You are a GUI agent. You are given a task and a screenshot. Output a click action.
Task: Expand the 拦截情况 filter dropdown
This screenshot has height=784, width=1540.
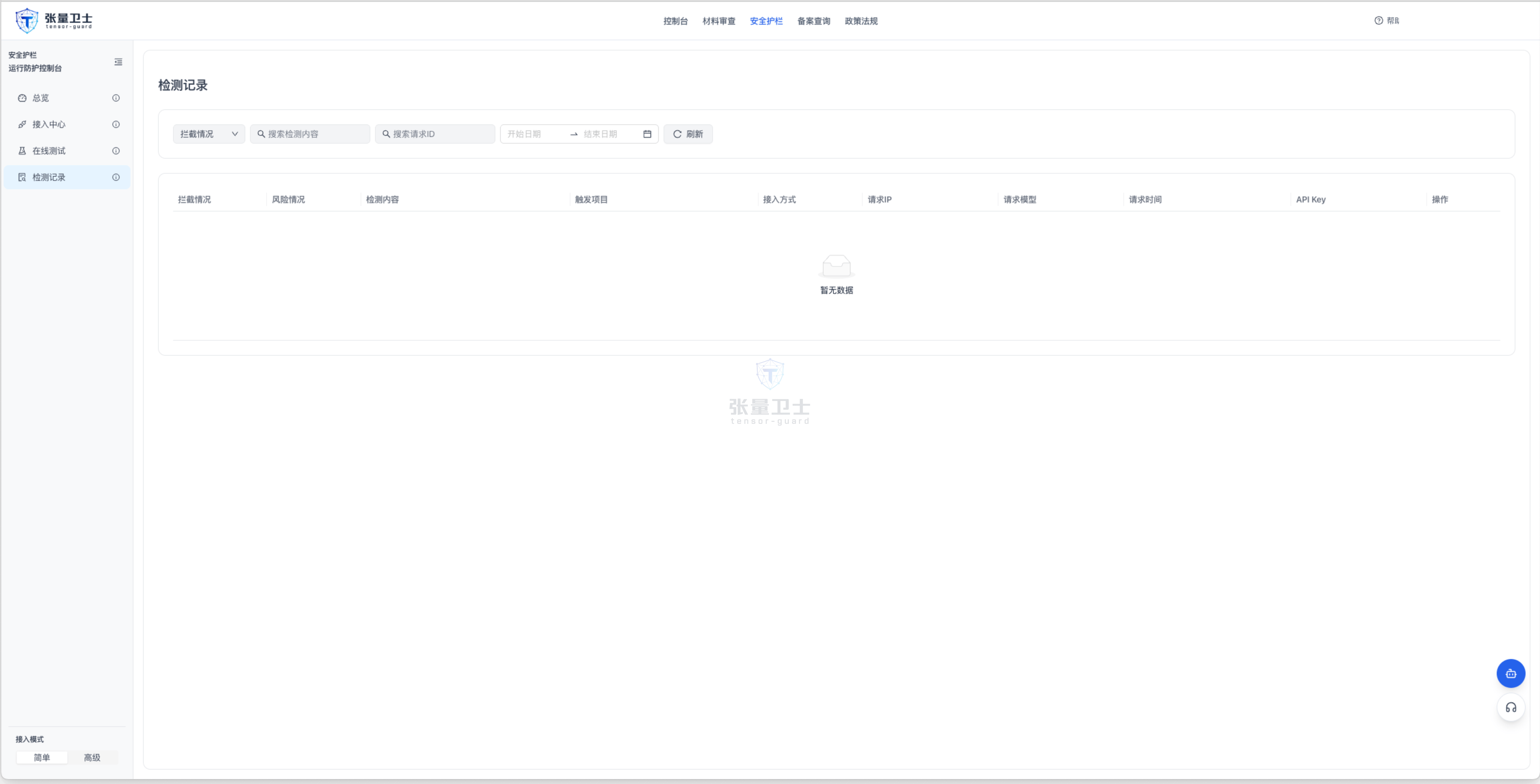click(209, 134)
